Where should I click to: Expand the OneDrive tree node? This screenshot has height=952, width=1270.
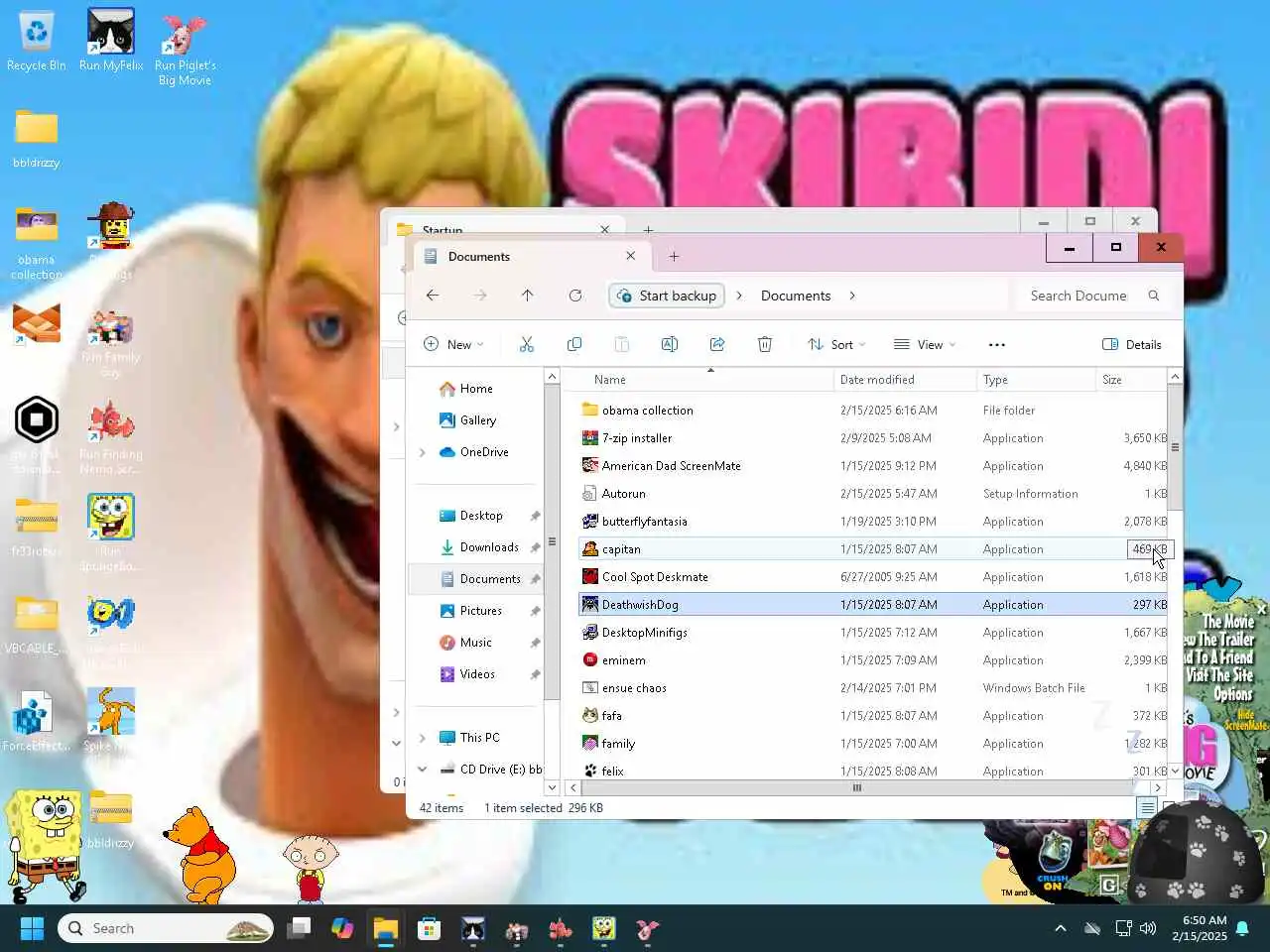(x=423, y=452)
